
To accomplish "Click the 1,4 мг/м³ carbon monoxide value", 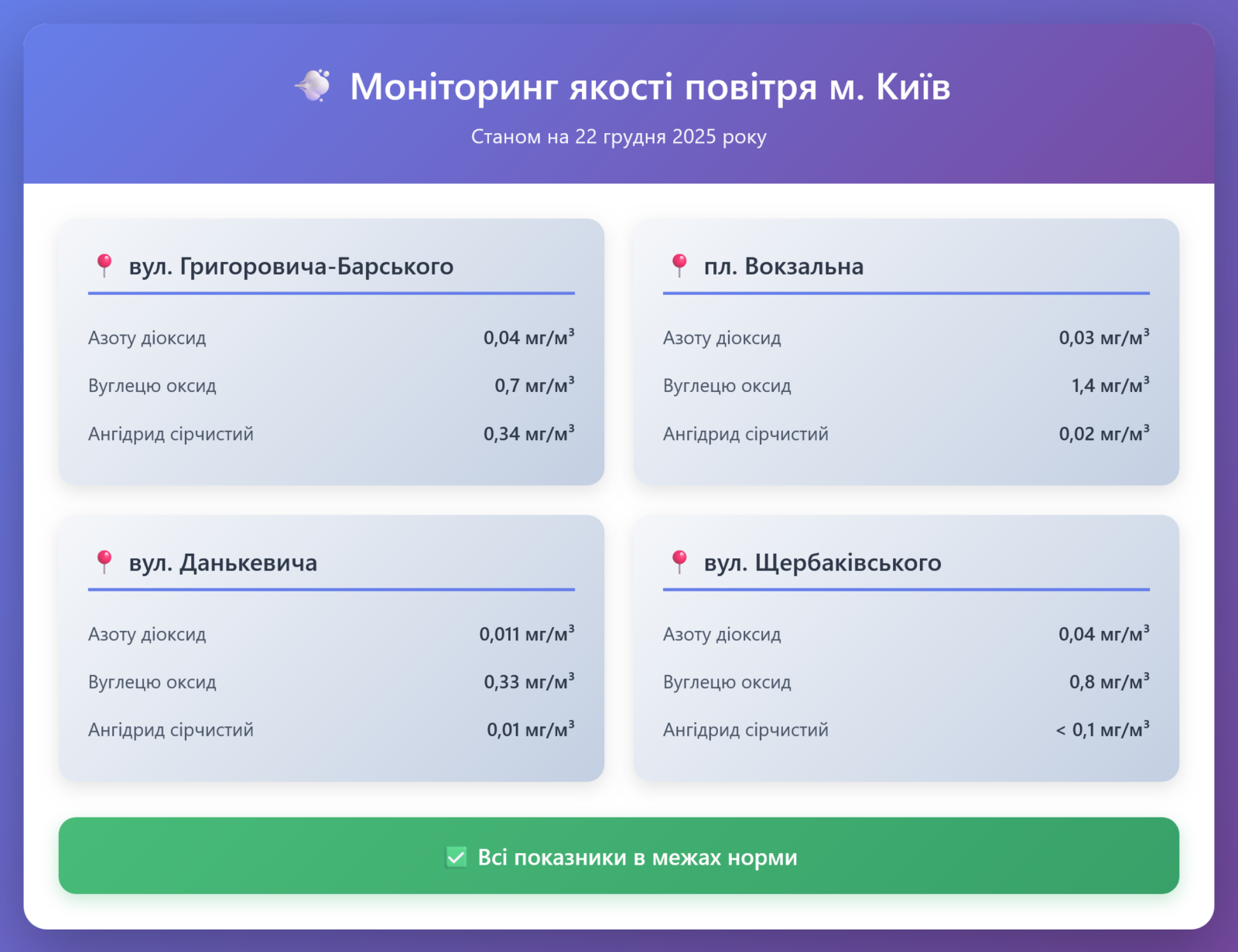I will [x=1110, y=385].
